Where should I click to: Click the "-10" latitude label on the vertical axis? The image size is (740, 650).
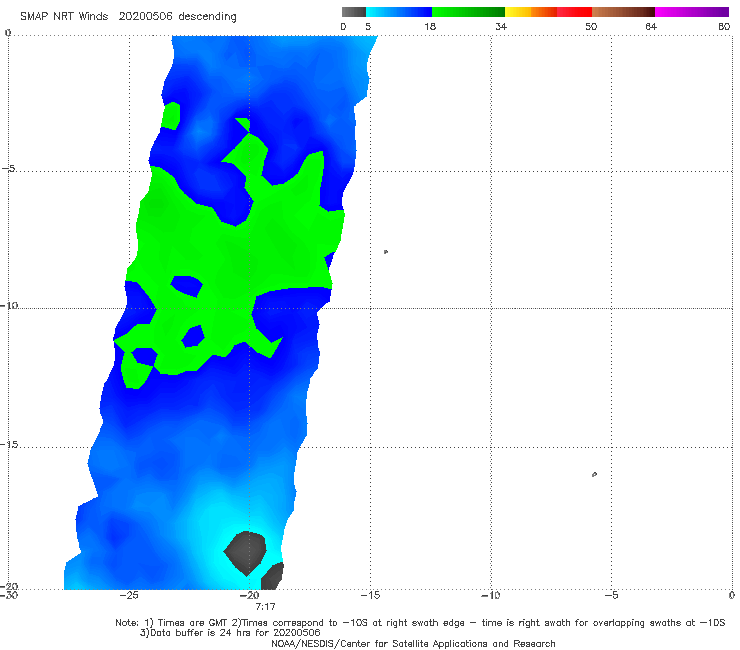coord(9,305)
